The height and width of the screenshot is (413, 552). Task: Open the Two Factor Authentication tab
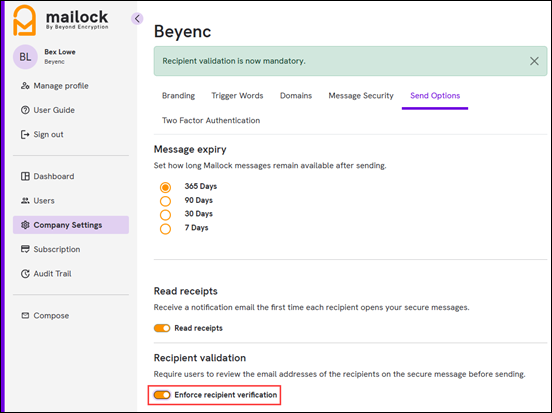[x=211, y=120]
